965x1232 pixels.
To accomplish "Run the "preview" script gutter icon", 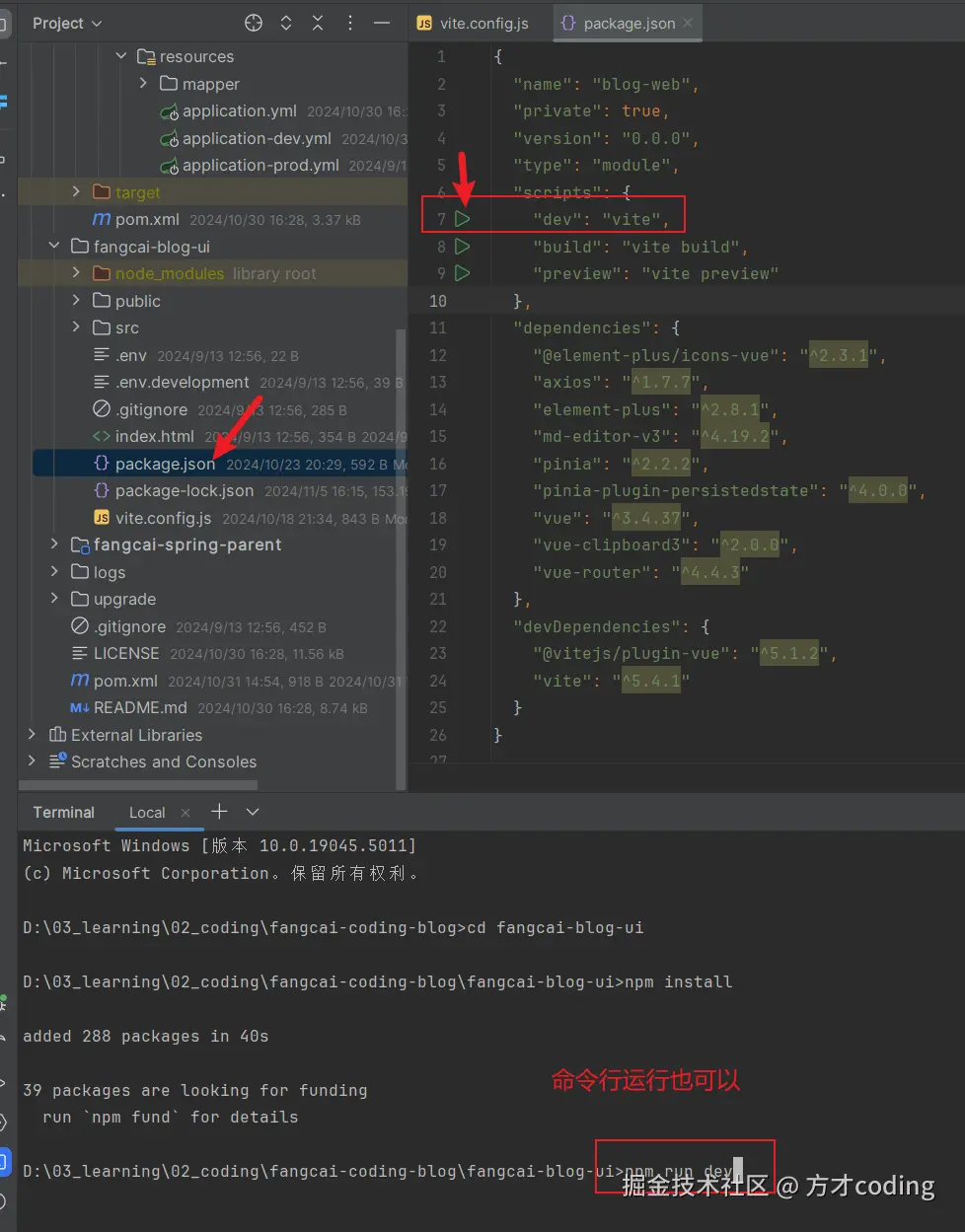I will click(462, 273).
